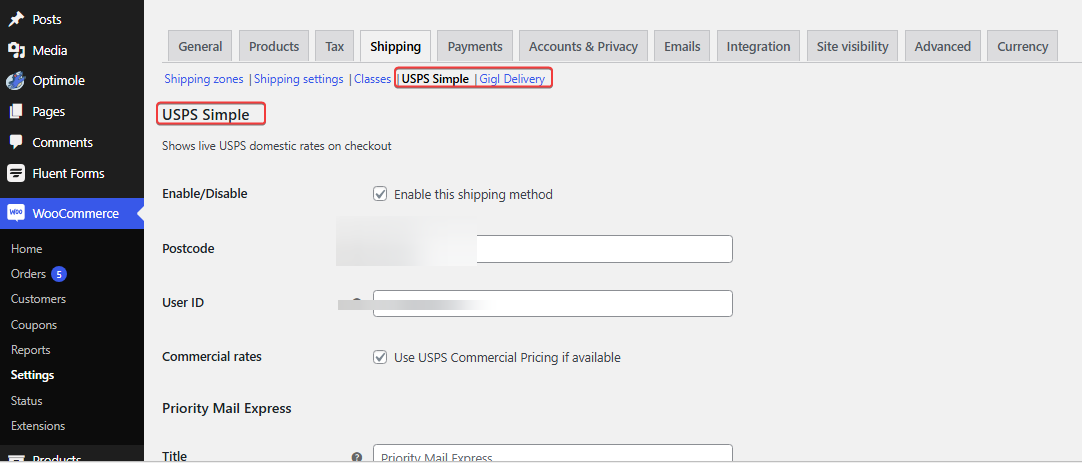Open the Customers submenu item
The image size is (1082, 463).
[x=39, y=299]
